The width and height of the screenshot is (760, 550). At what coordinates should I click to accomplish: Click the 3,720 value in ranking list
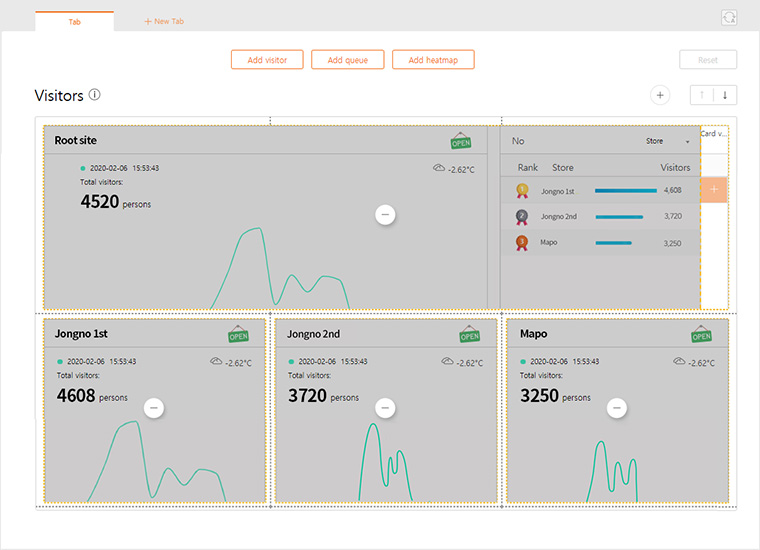(673, 216)
